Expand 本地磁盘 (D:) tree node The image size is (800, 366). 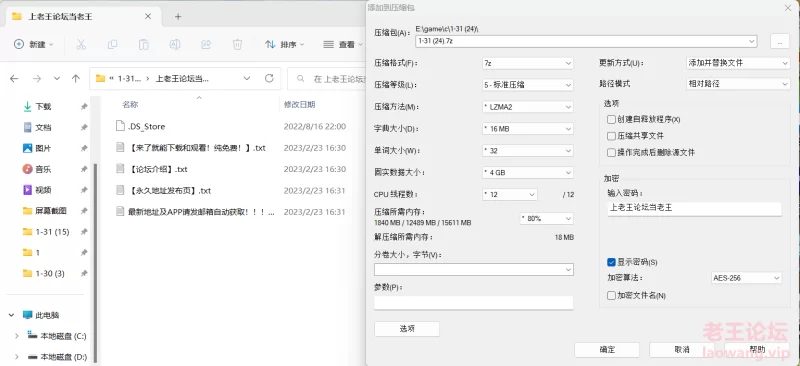(16, 357)
